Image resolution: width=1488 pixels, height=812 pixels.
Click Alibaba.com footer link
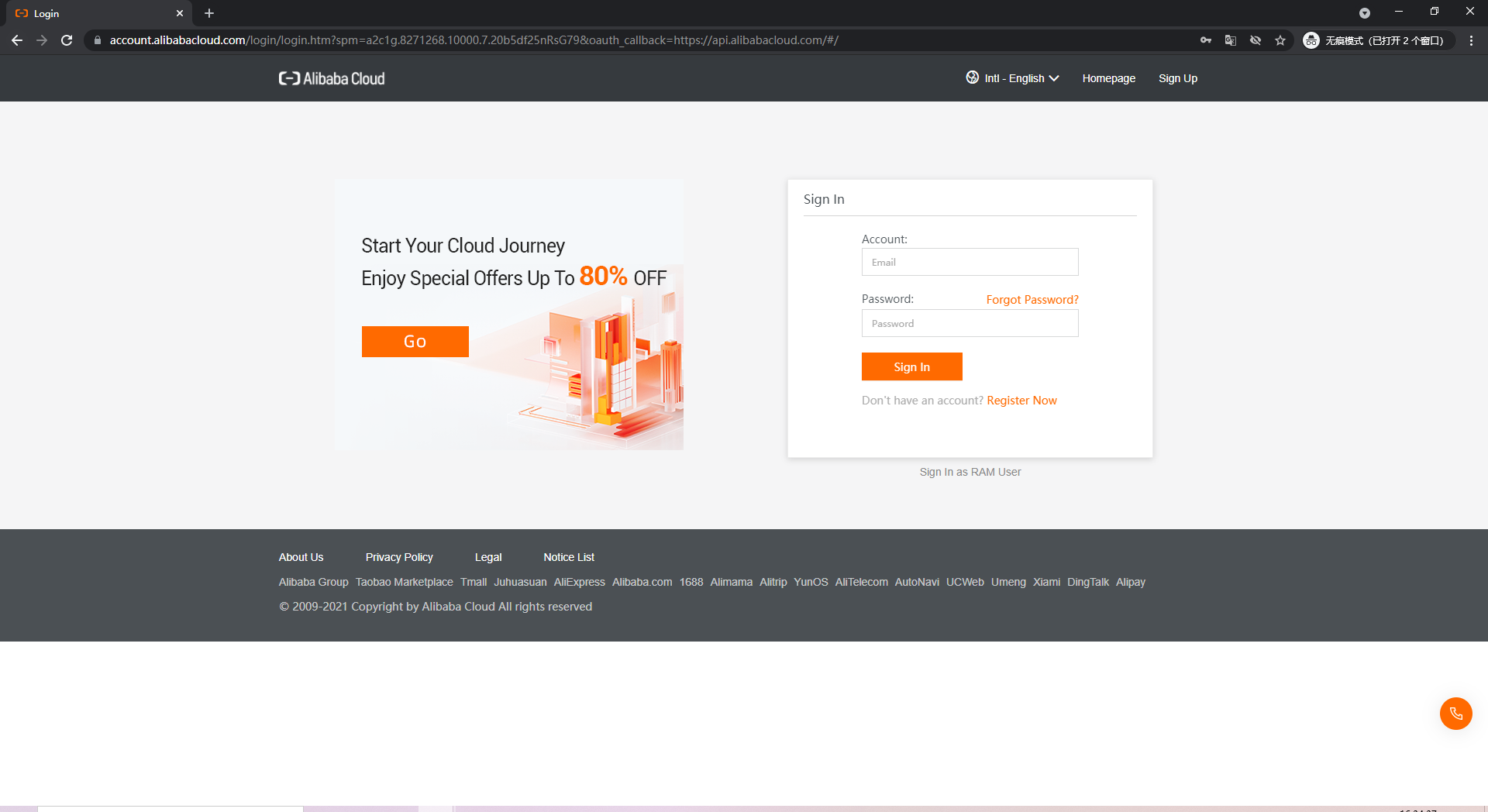[x=642, y=582]
